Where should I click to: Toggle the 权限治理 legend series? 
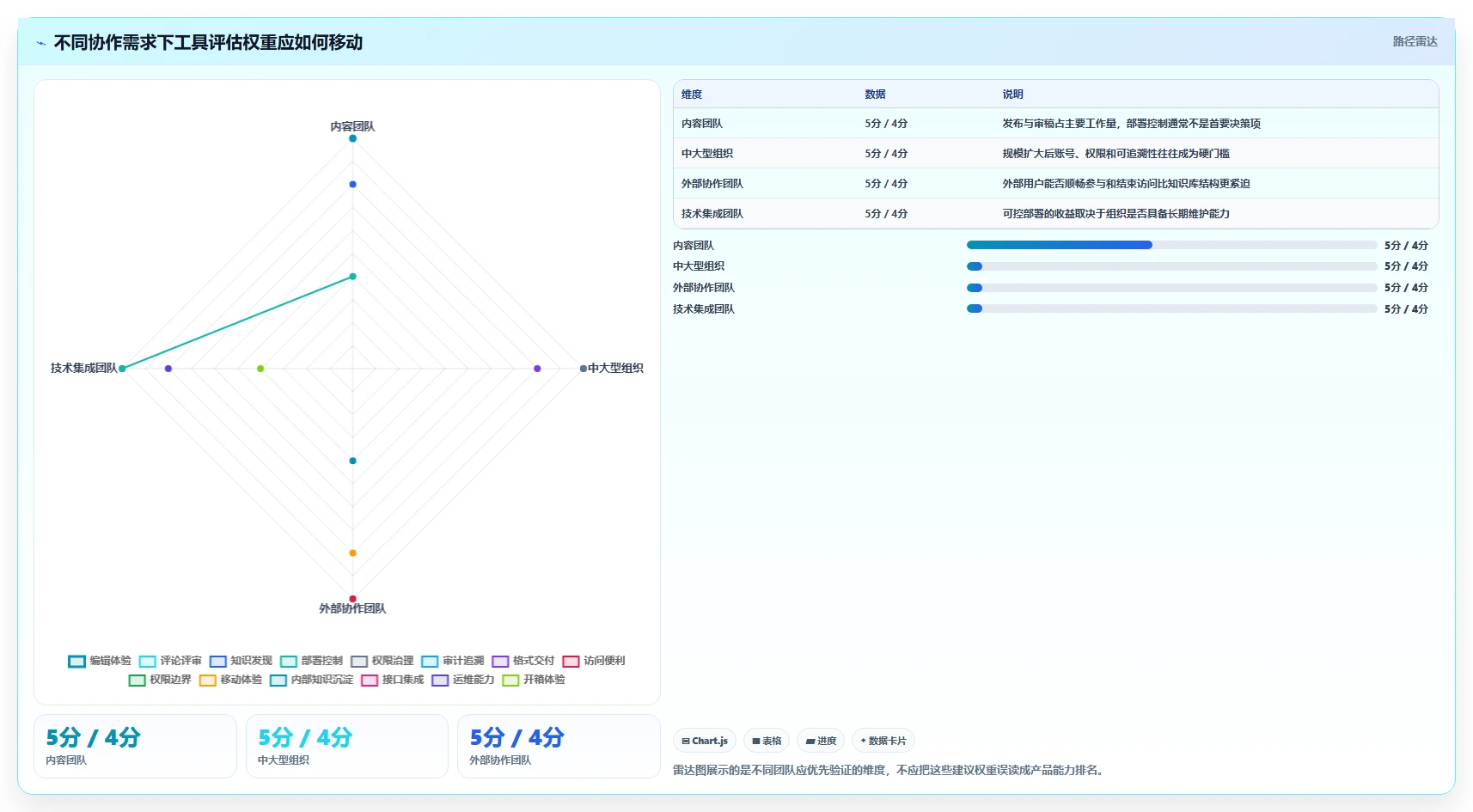click(382, 661)
